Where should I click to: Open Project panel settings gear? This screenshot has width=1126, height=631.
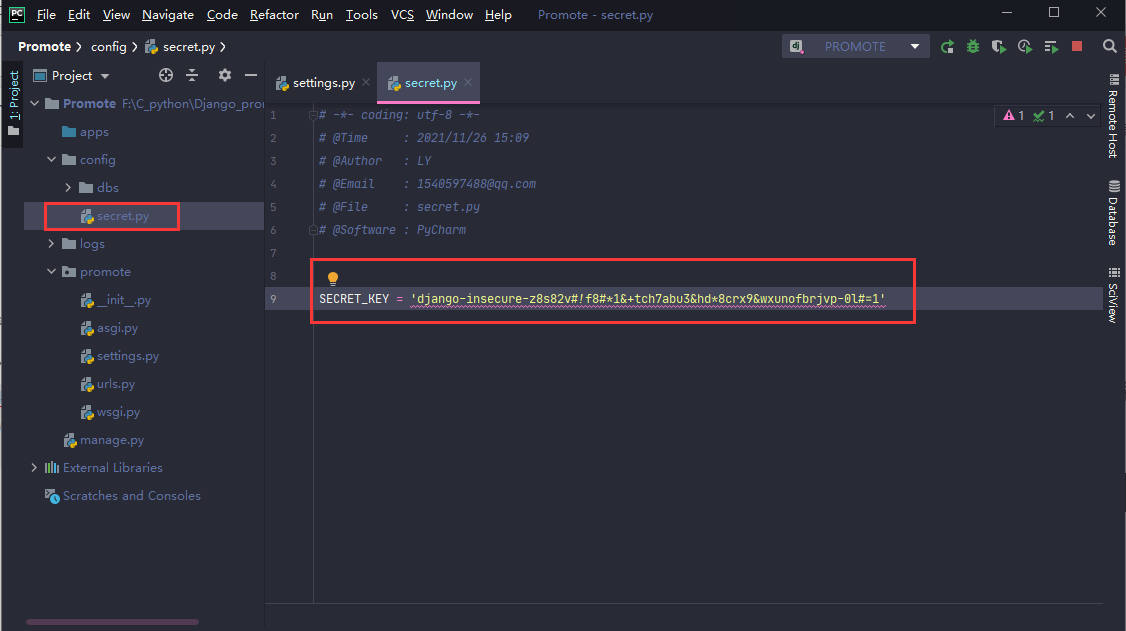(225, 75)
